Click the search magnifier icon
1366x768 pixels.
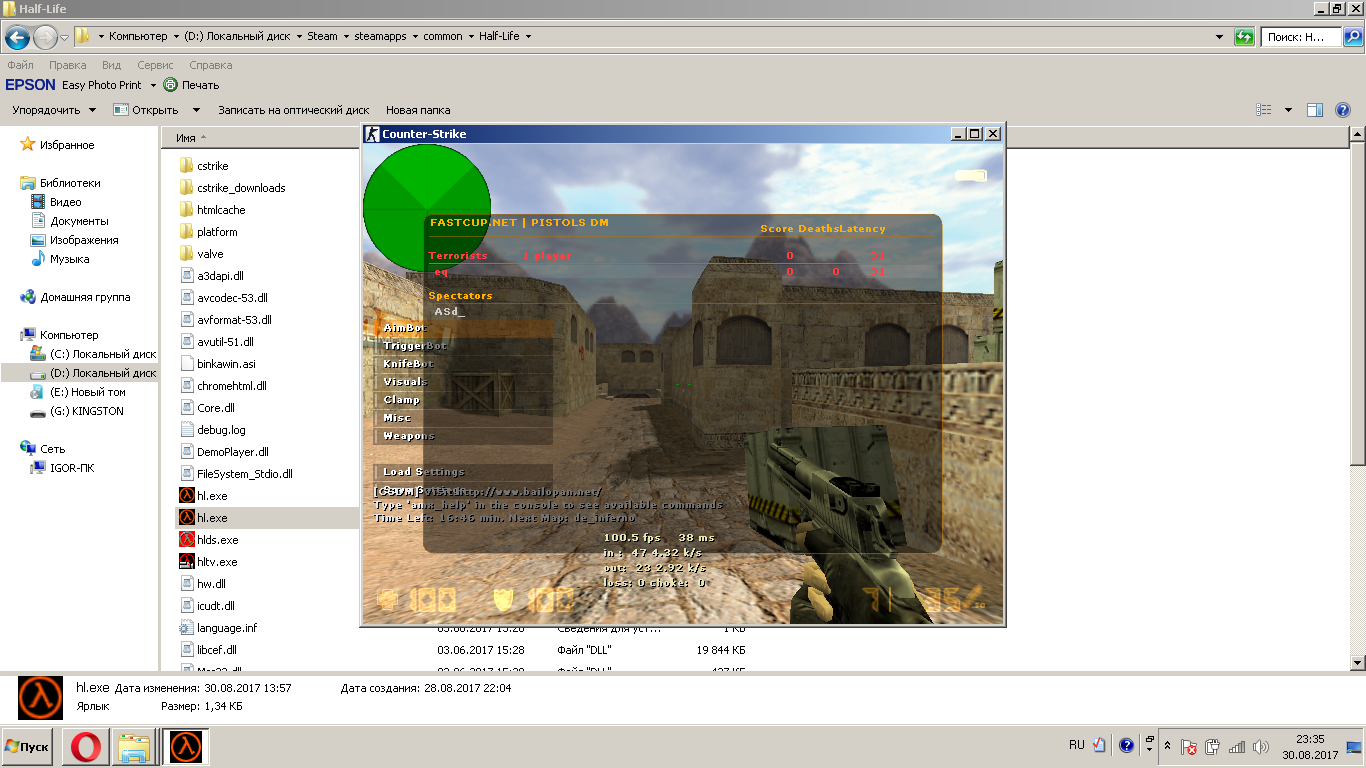[1352, 37]
